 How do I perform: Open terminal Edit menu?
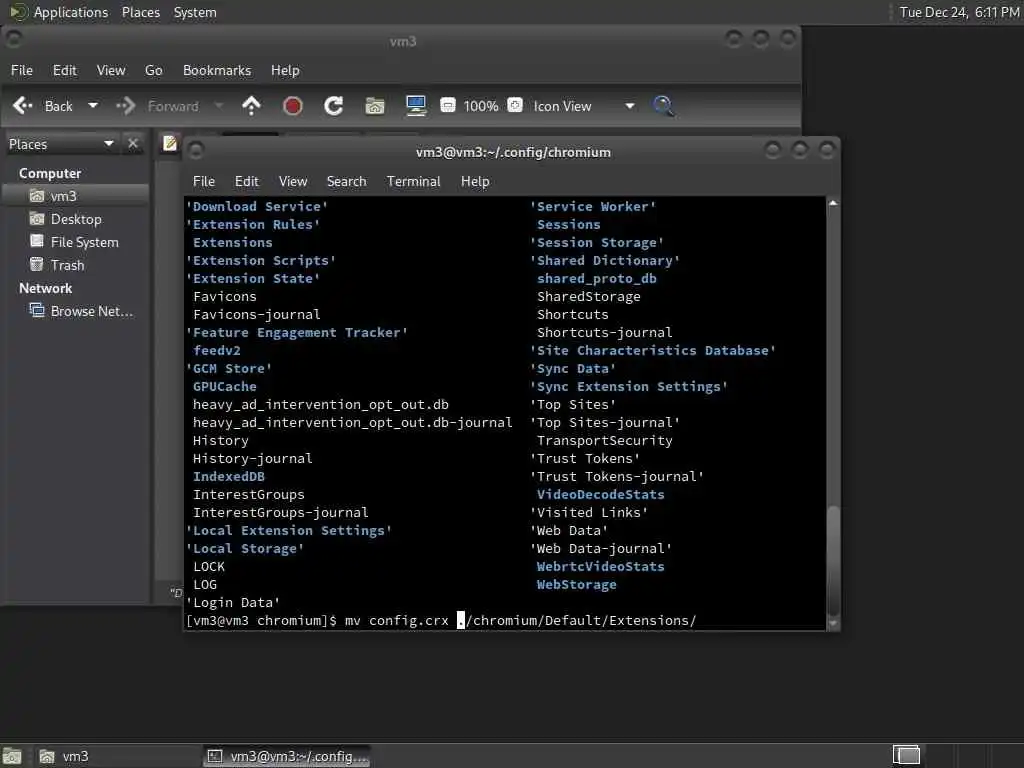(247, 182)
